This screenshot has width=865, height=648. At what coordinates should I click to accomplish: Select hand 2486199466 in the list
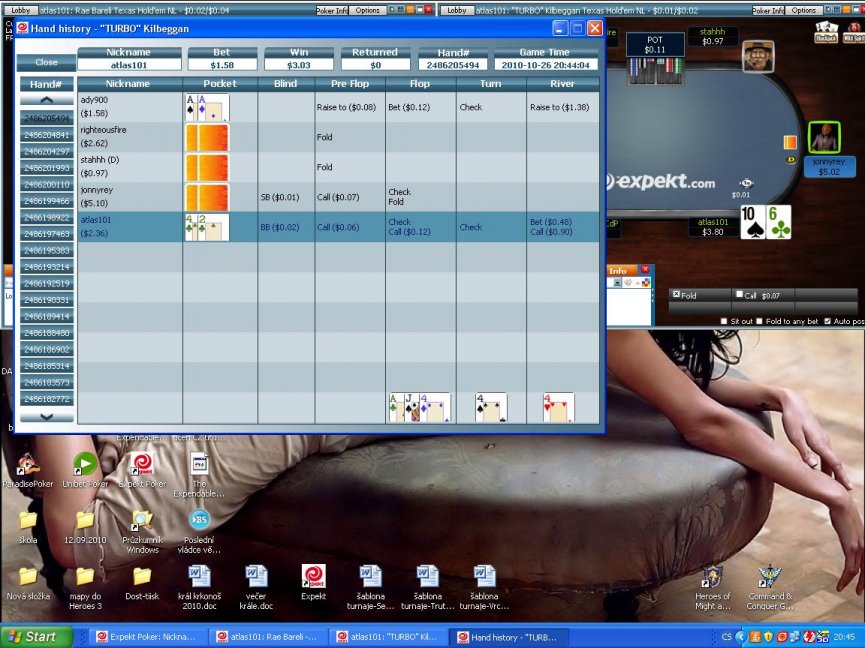click(47, 201)
